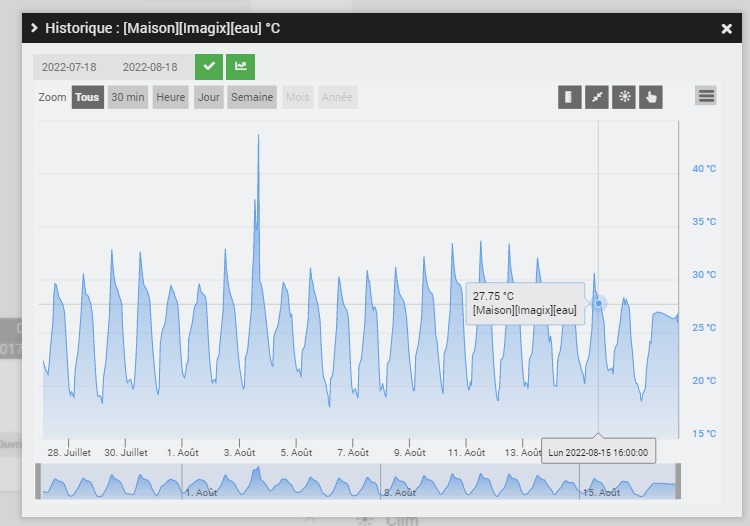750x526 pixels.
Task: Click the 15 °C axis label
Action: [704, 433]
